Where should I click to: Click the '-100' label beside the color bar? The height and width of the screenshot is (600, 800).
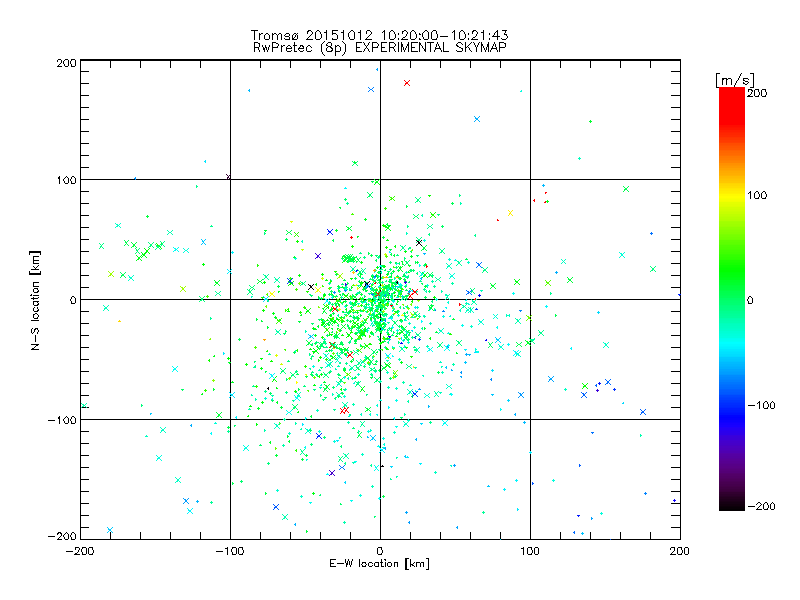pyautogui.click(x=761, y=405)
